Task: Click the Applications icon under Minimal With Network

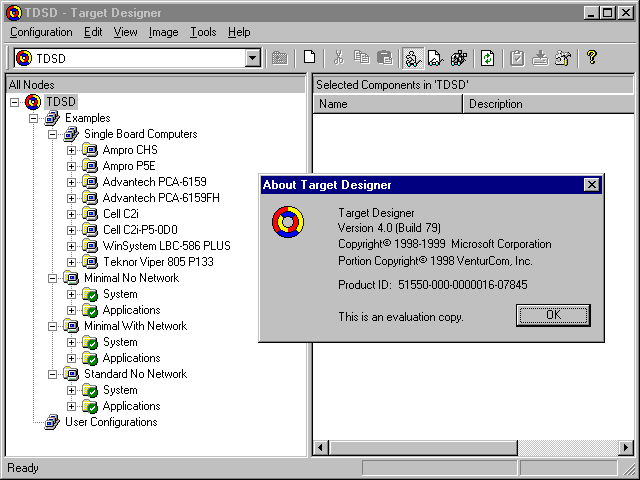Action: click(x=90, y=358)
